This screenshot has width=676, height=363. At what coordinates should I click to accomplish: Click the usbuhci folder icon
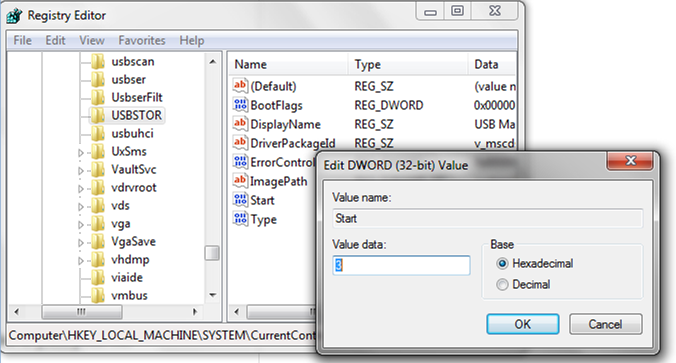click(98, 134)
